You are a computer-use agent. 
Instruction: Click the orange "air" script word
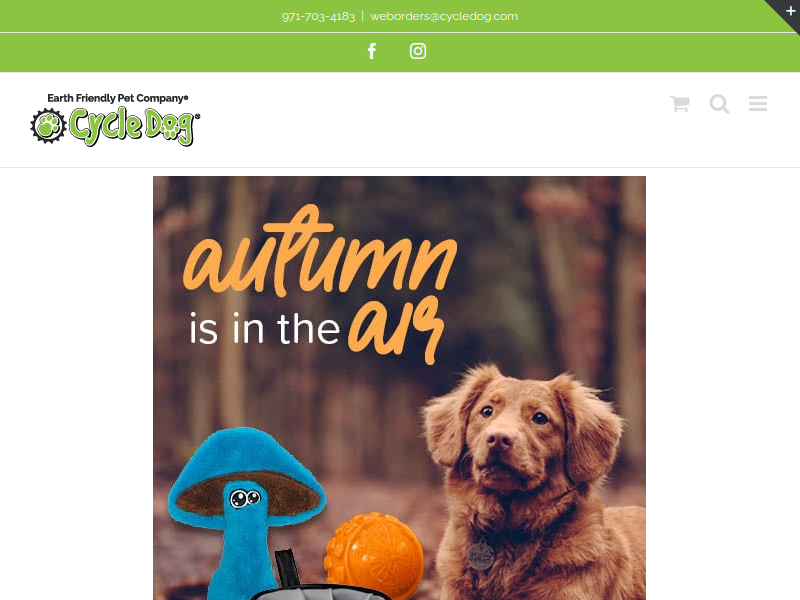[x=395, y=330]
